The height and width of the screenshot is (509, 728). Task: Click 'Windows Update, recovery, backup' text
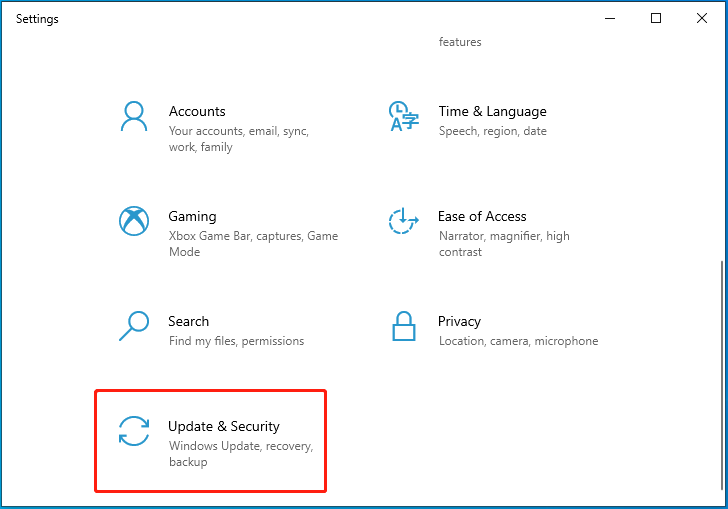point(241,454)
